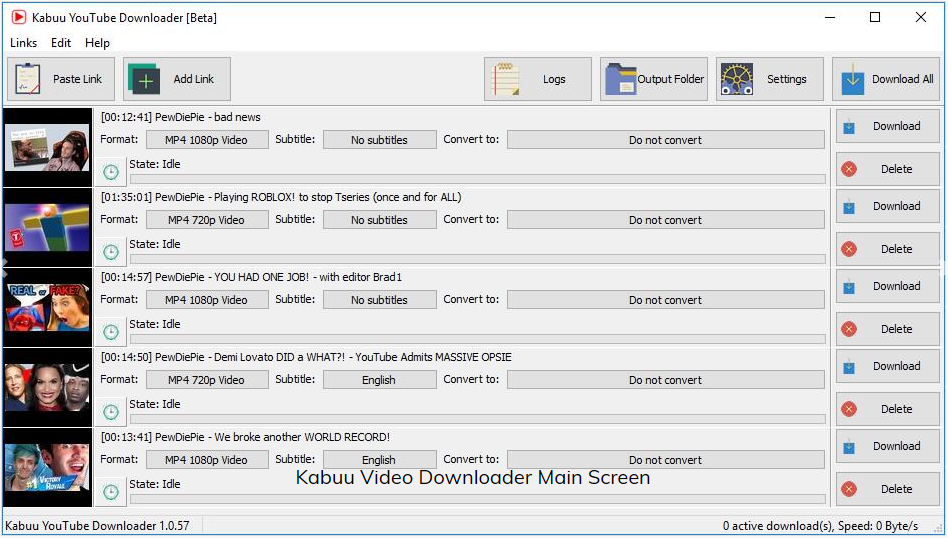Click the Paste Link clipboard icon

pyautogui.click(x=28, y=79)
